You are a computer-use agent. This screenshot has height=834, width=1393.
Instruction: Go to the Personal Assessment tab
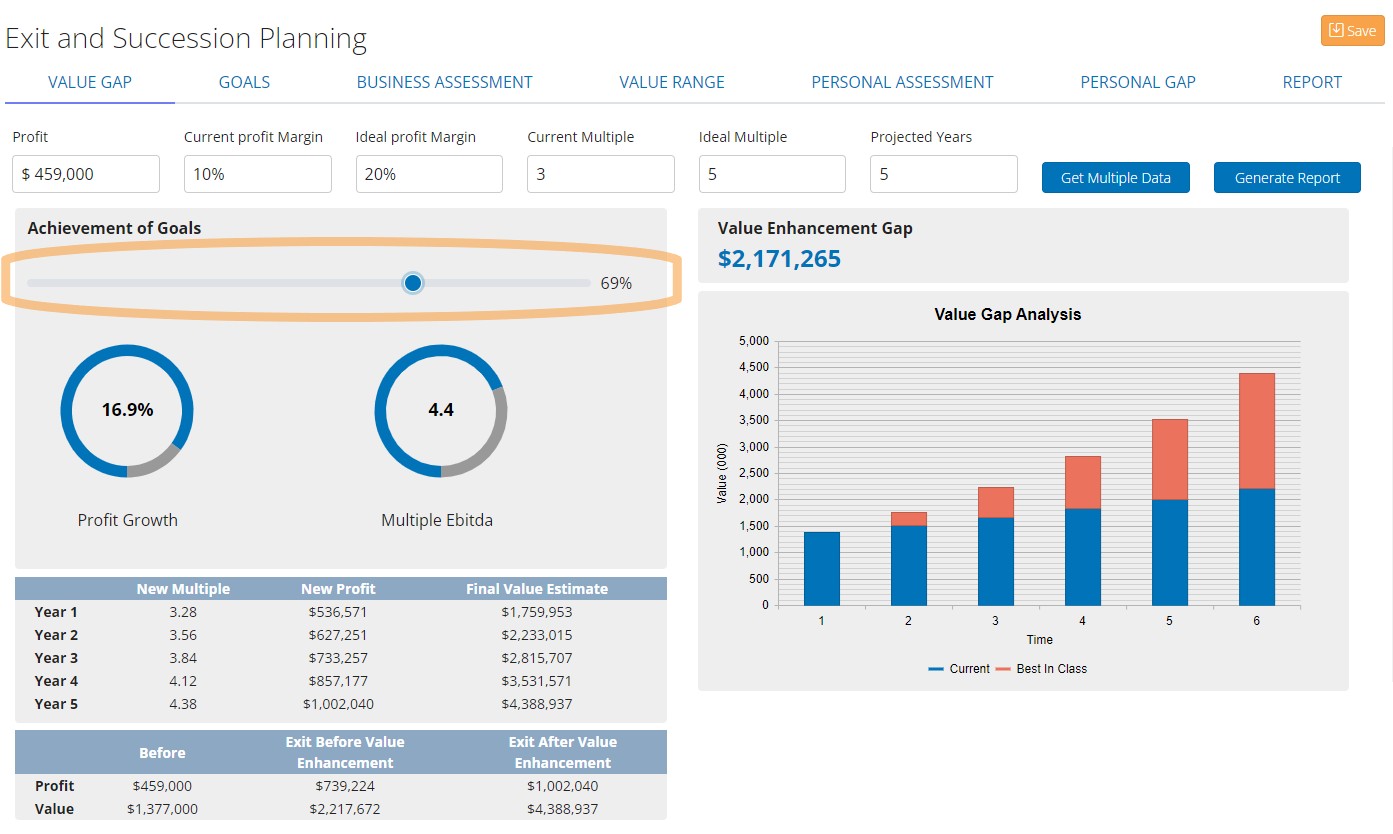pos(902,82)
